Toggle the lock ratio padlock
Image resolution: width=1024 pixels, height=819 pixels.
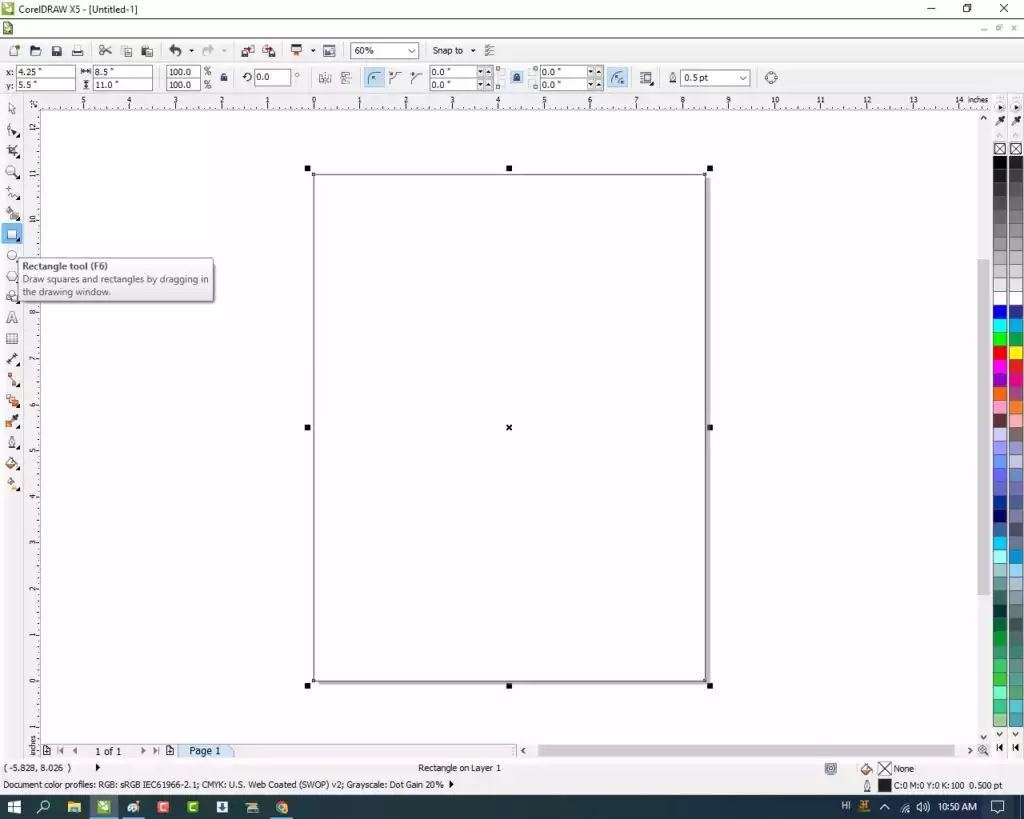tap(224, 78)
